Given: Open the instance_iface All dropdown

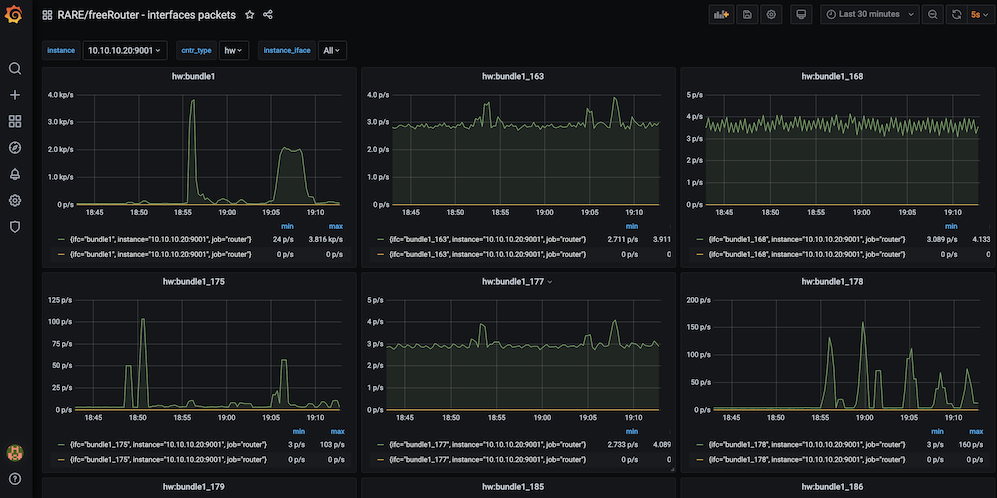Looking at the screenshot, I should 332,50.
